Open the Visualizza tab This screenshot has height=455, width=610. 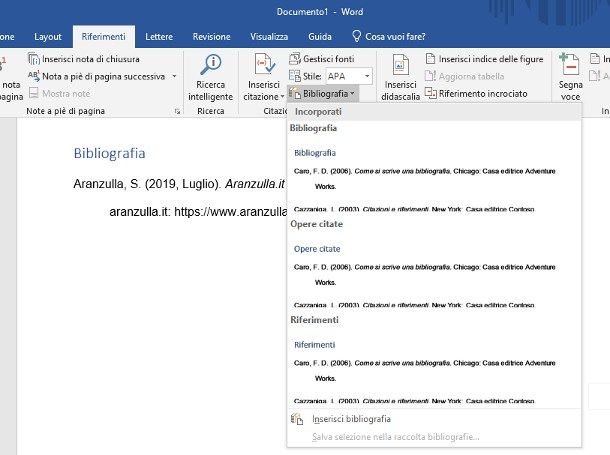pyautogui.click(x=269, y=37)
